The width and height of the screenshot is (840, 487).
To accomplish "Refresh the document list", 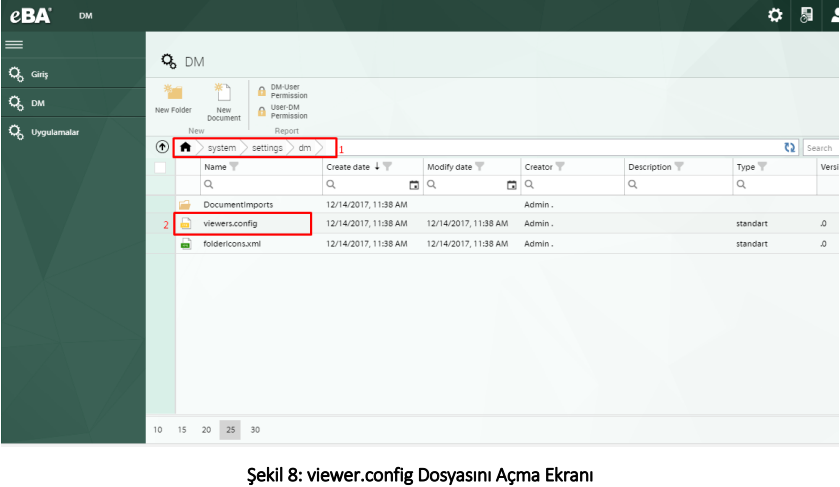I will 790,148.
